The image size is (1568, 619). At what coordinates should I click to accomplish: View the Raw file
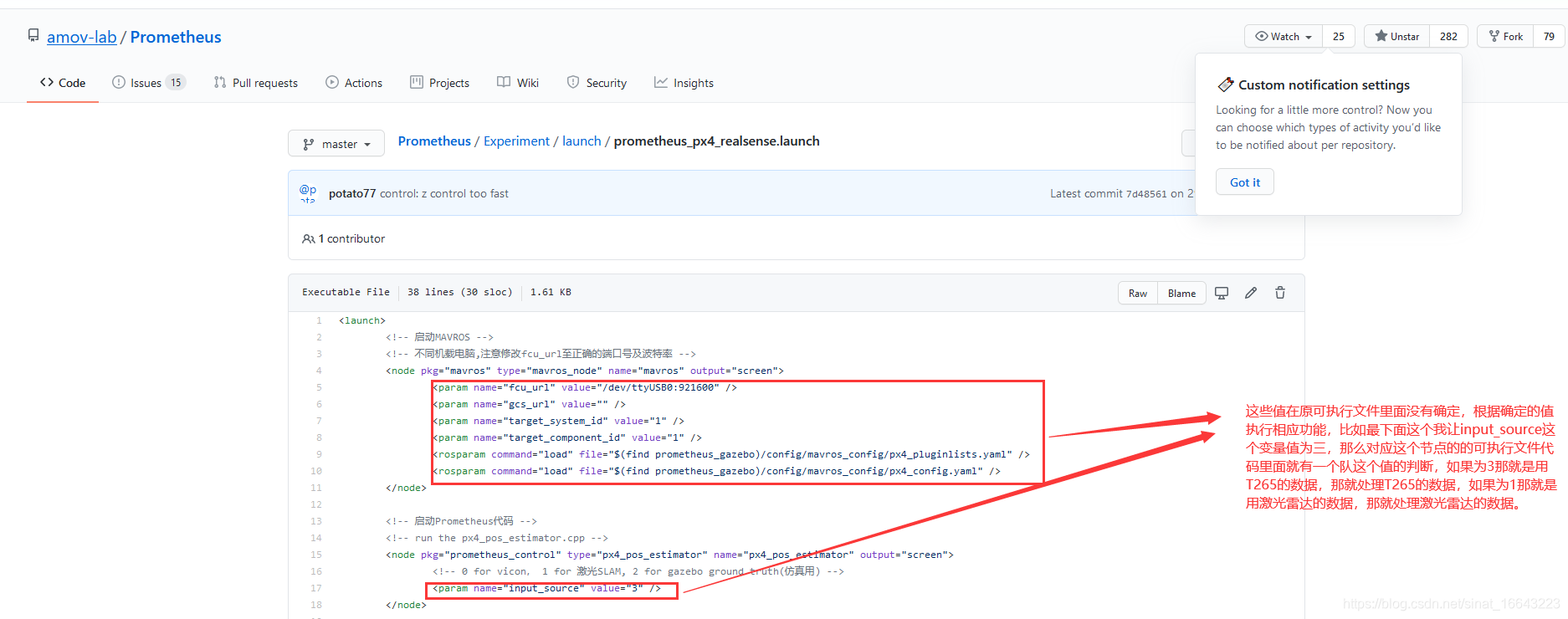[1138, 293]
